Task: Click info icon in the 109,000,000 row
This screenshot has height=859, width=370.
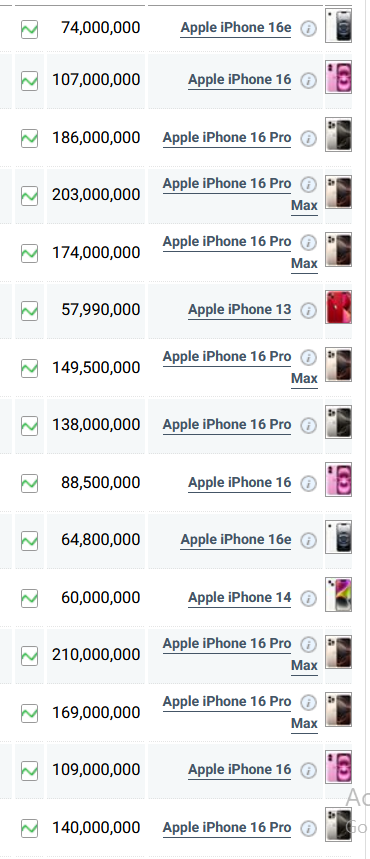Action: (309, 771)
